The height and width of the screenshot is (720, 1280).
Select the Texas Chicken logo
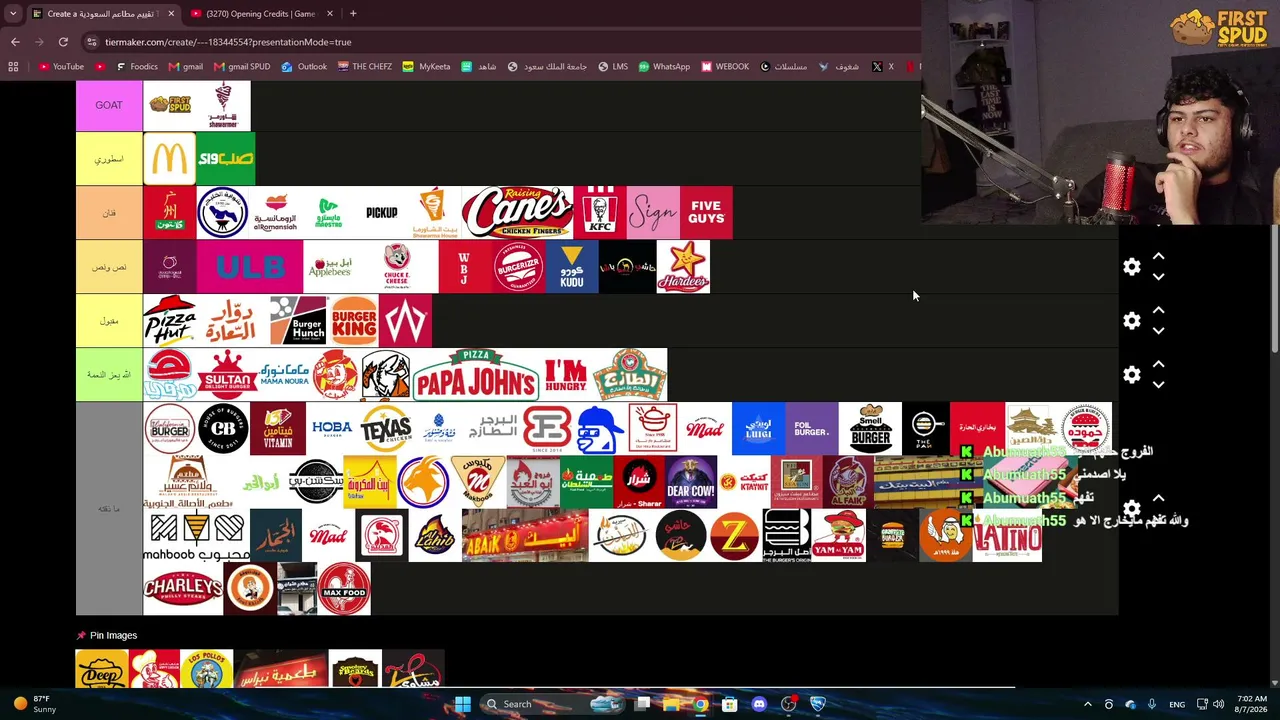(386, 429)
